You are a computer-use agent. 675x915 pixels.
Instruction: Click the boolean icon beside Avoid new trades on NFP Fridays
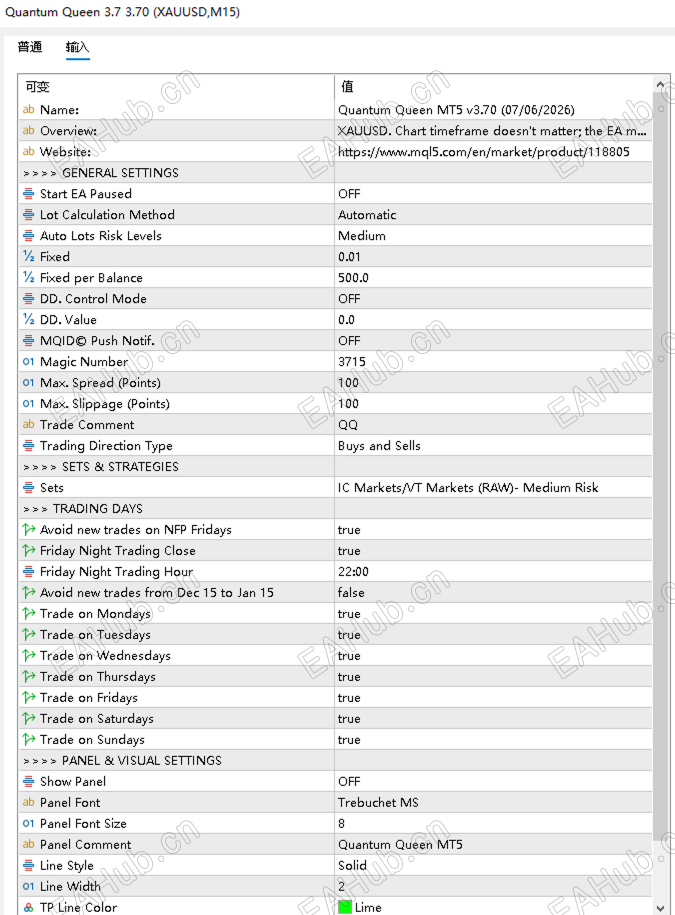point(28,530)
